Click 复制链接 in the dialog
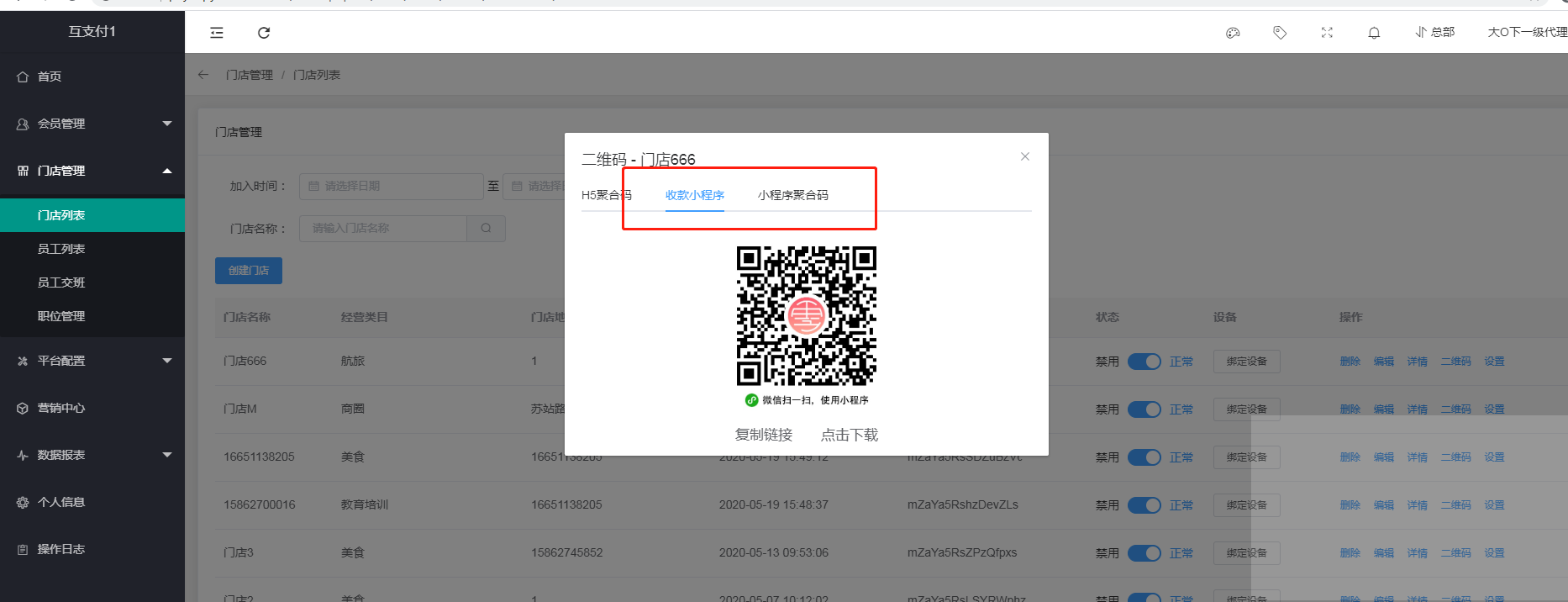Viewport: 1568px width, 602px height. click(764, 435)
